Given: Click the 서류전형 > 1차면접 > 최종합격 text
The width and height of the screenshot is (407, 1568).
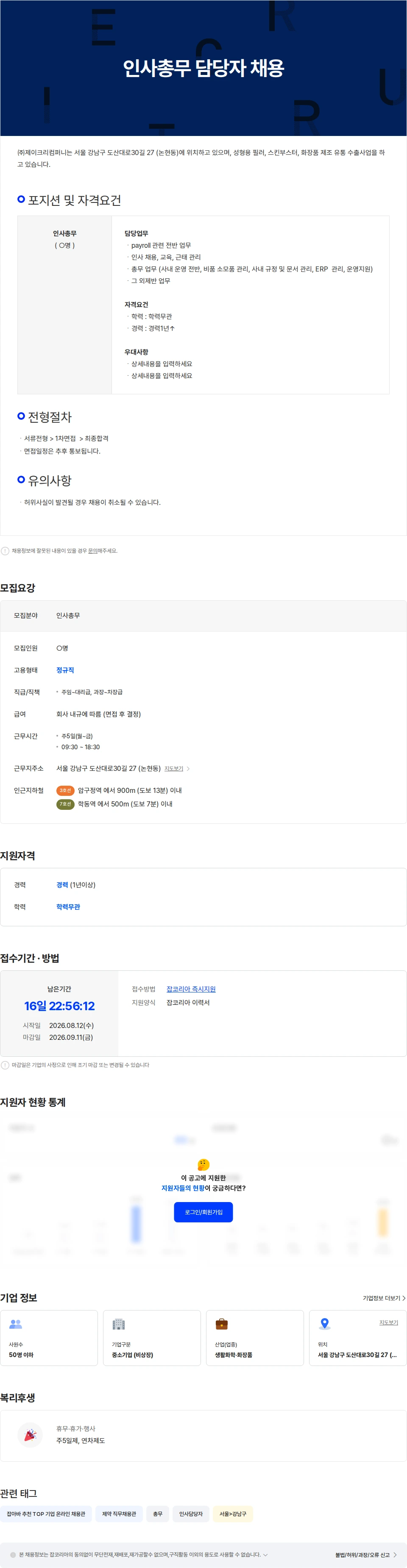Looking at the screenshot, I should tap(66, 438).
